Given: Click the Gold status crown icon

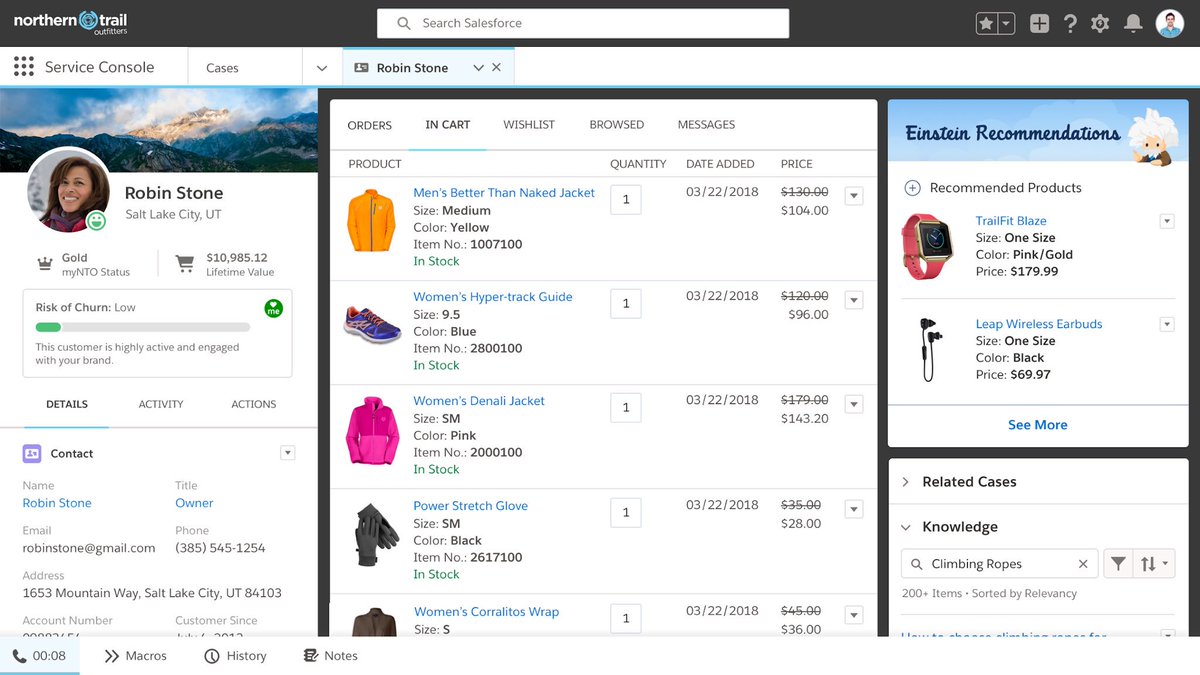Looking at the screenshot, I should (44, 264).
